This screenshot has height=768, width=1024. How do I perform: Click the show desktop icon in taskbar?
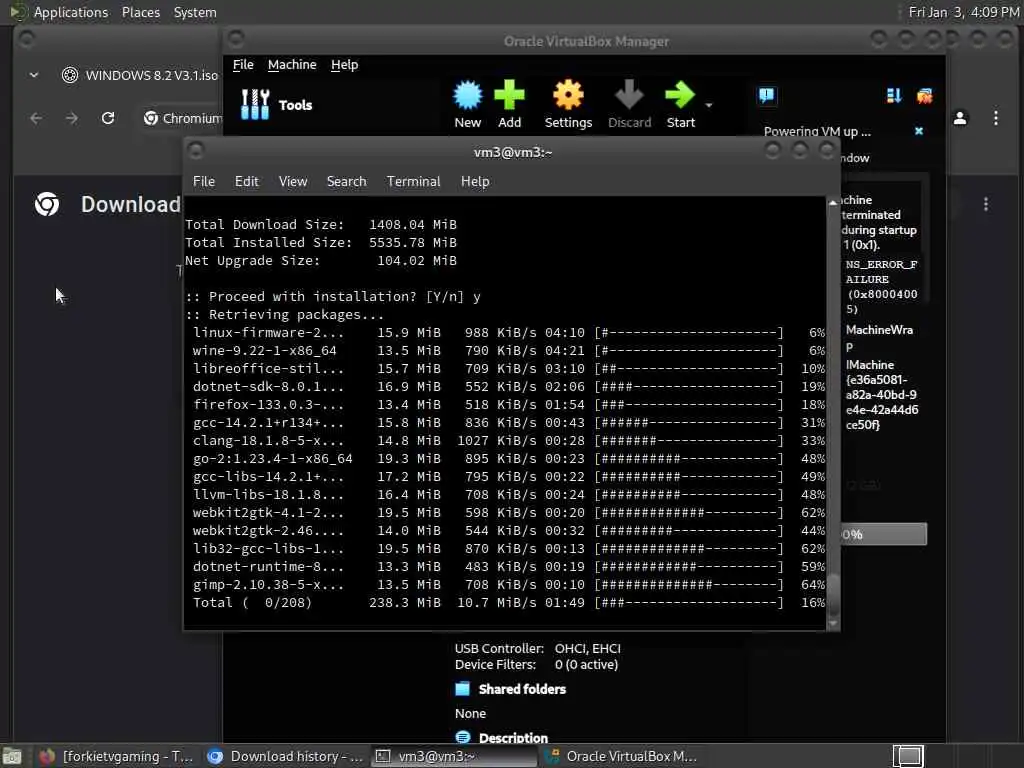12,756
